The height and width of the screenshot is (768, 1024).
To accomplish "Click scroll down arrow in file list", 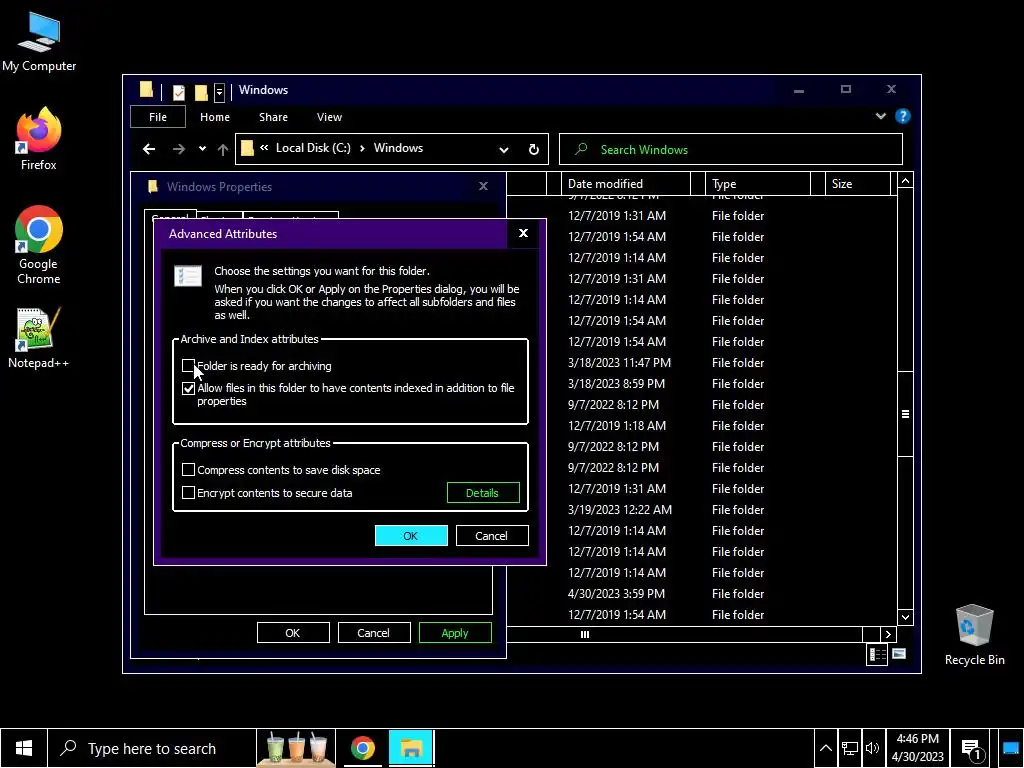I will pyautogui.click(x=905, y=617).
